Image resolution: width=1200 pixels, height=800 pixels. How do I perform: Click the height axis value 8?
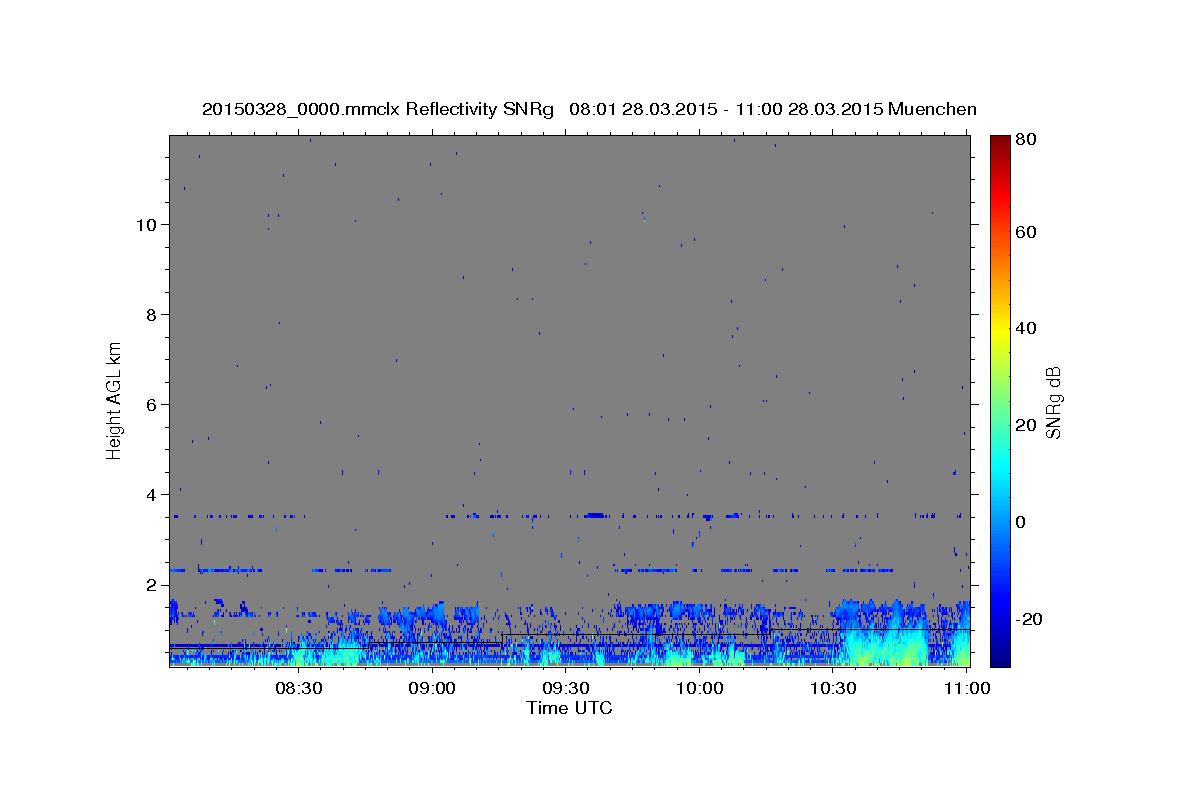(x=149, y=314)
